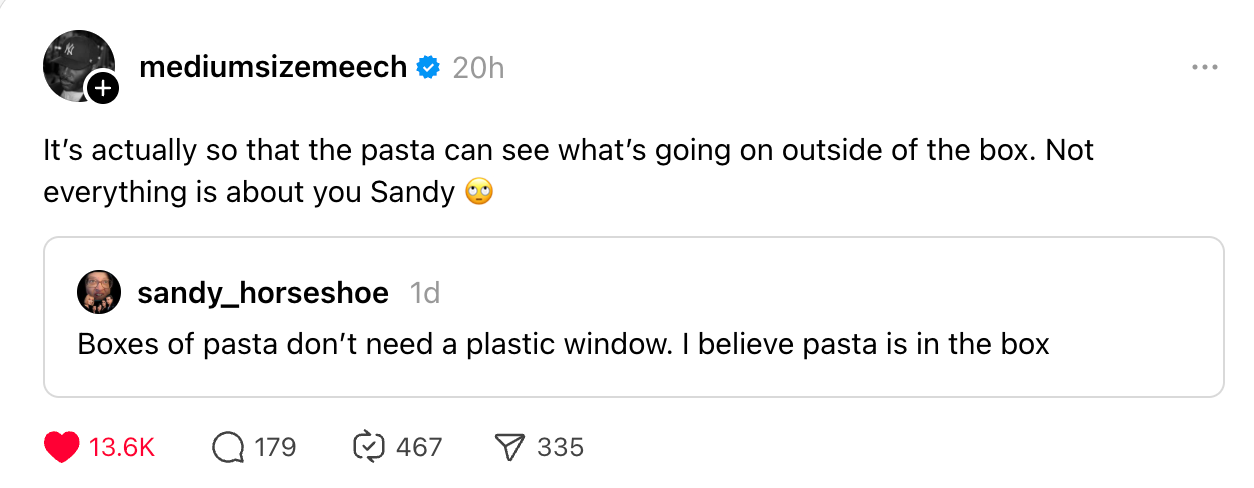
Task: Open the quoted post about pasta boxes
Action: click(x=634, y=317)
